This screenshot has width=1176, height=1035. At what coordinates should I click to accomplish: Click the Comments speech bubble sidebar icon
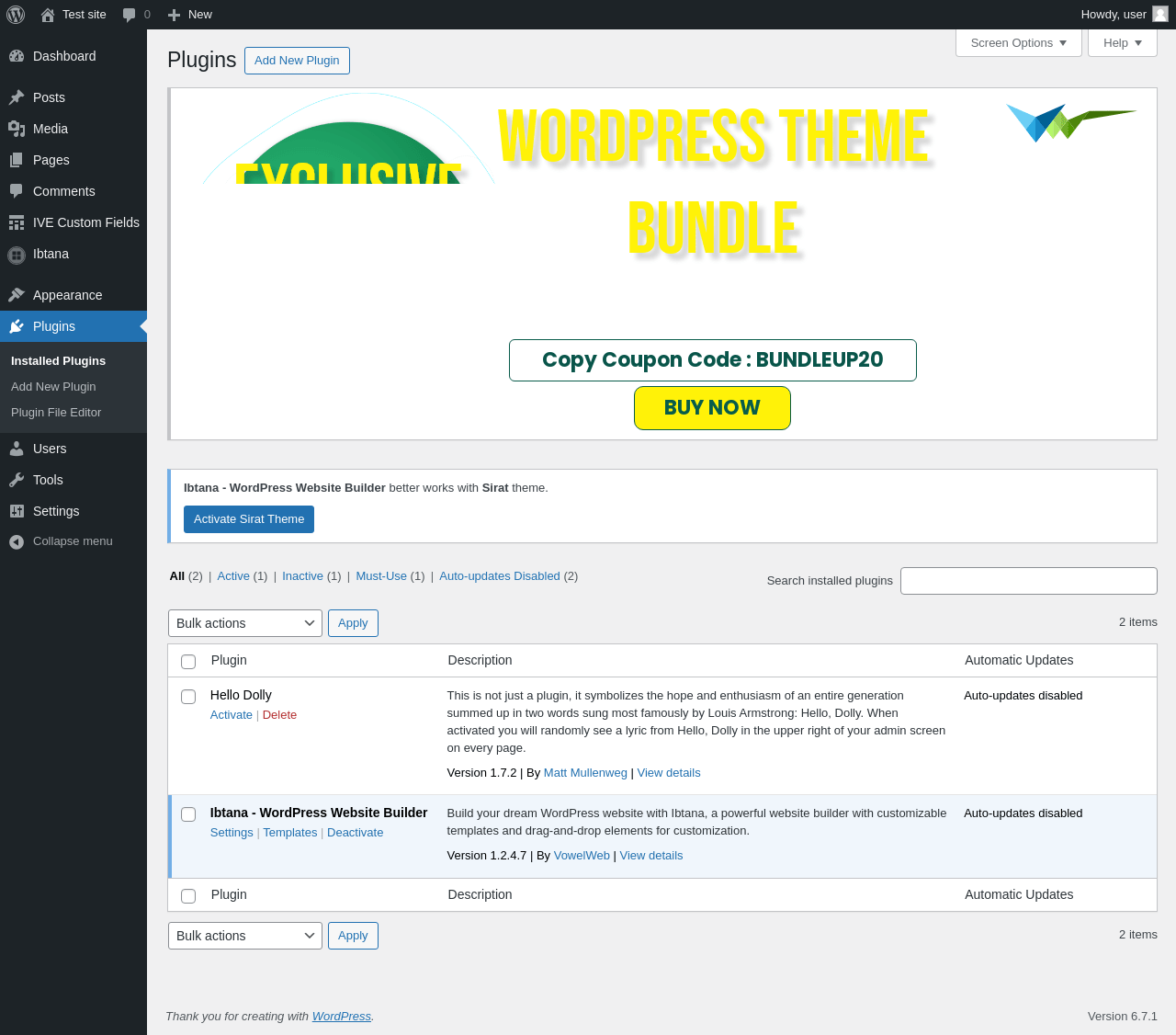tap(17, 191)
